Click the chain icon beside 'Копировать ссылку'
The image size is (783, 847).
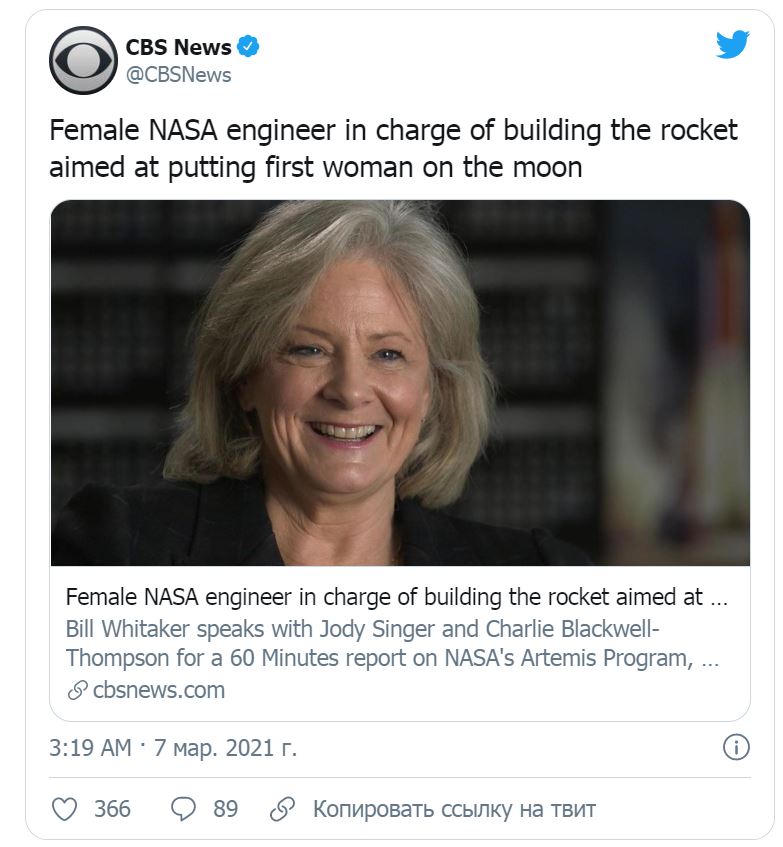[284, 808]
